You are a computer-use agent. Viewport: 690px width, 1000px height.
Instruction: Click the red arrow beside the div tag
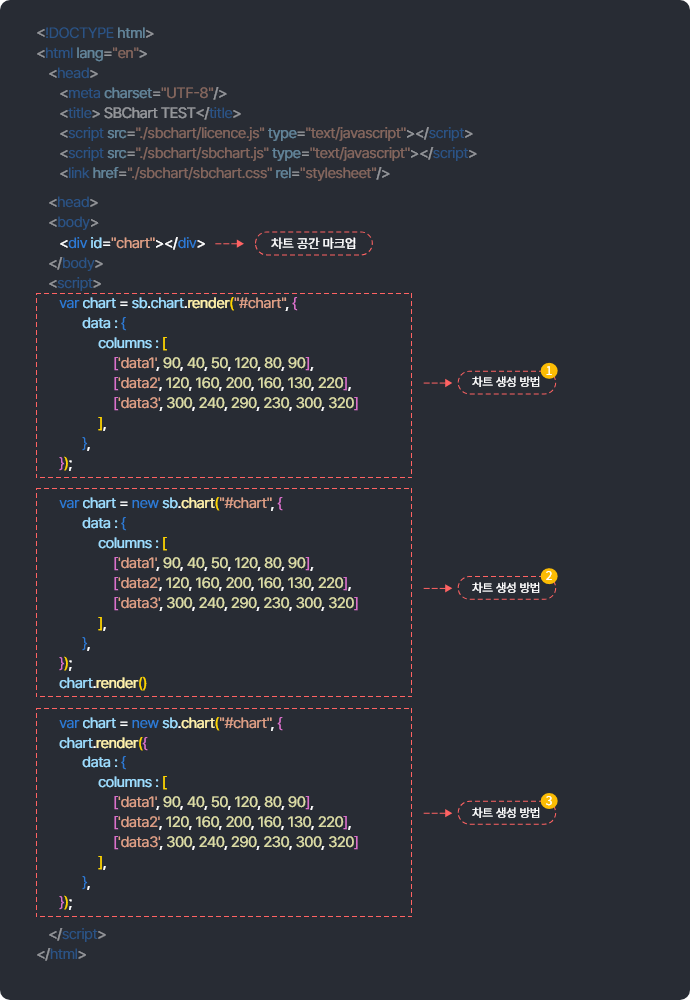[x=230, y=244]
